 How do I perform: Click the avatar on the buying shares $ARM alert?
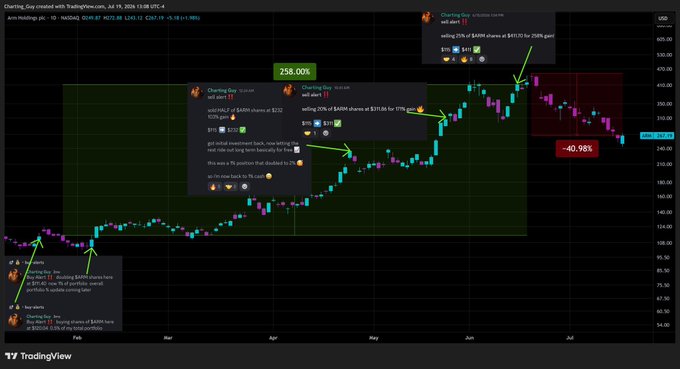click(x=15, y=320)
